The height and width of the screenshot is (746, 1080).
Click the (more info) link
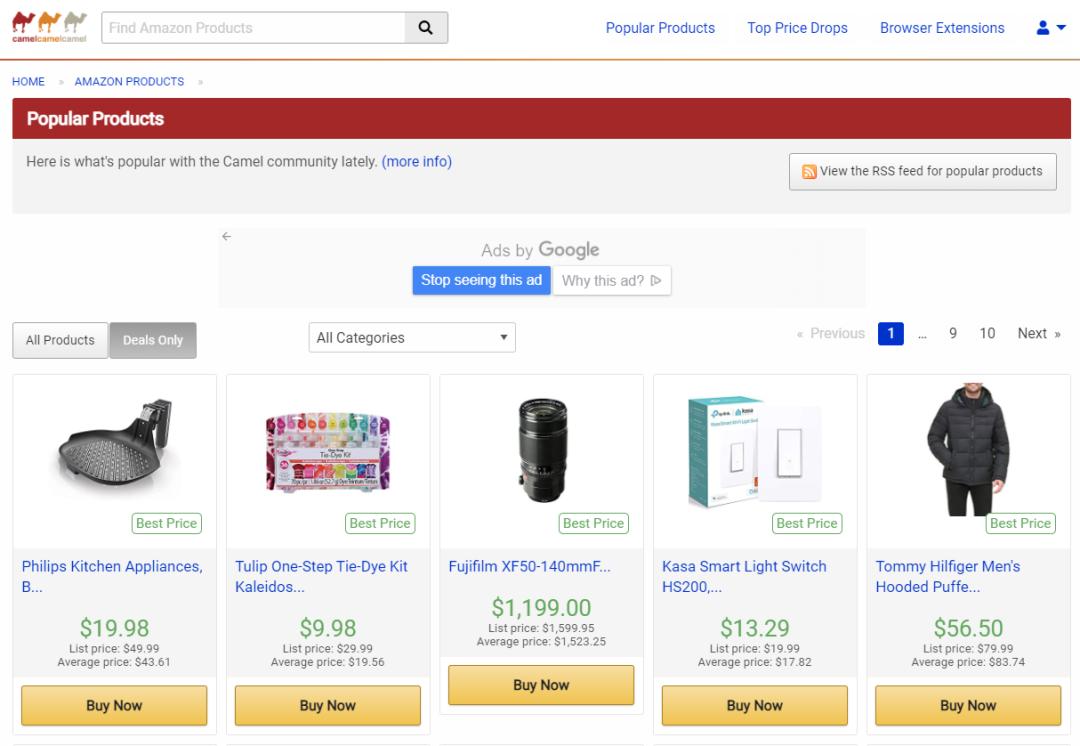(417, 161)
